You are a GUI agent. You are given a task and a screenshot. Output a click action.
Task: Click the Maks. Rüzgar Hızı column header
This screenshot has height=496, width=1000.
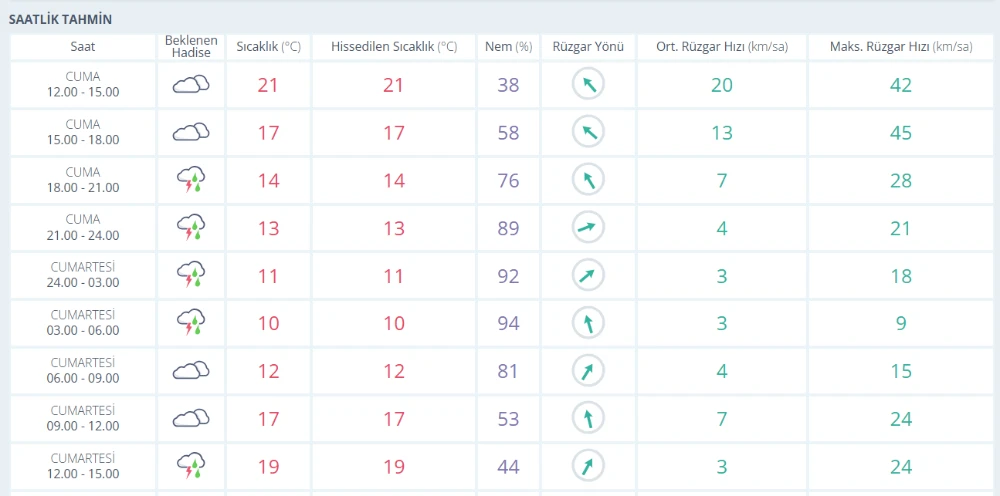pyautogui.click(x=901, y=47)
